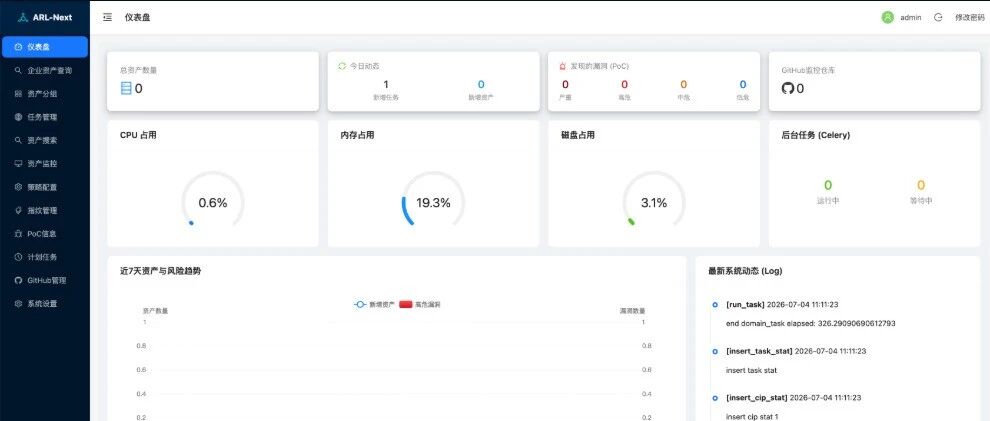
Task: Click the dashboard icon in sidebar
Action: pyautogui.click(x=18, y=47)
